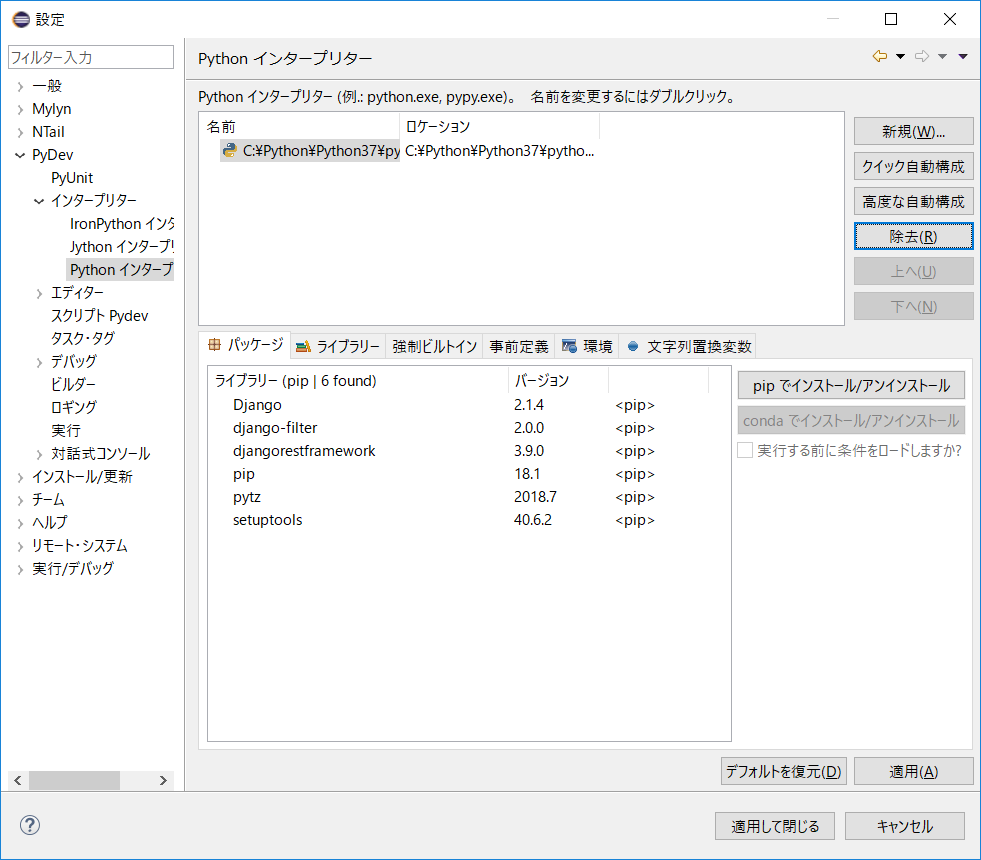Click the tree horizontal scrollbar right arrow
Image resolution: width=981 pixels, height=860 pixels.
(x=163, y=780)
